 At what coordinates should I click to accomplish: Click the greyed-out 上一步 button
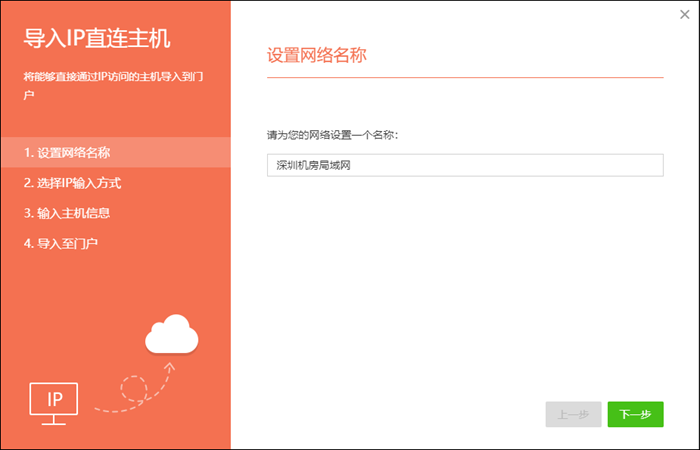[x=573, y=414]
